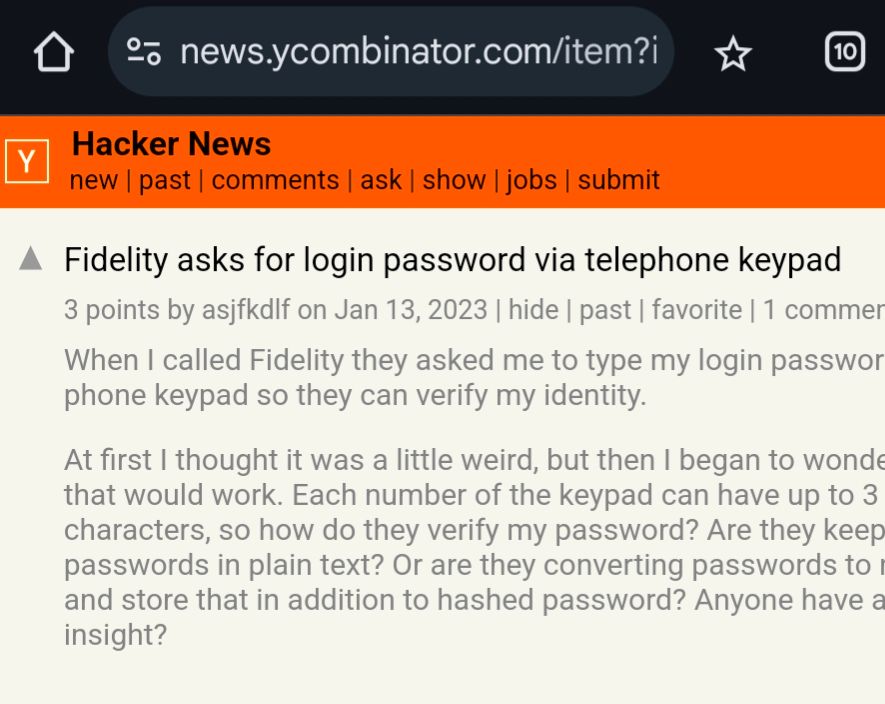This screenshot has height=704, width=885.
Task: Open the past stories page
Action: point(165,180)
